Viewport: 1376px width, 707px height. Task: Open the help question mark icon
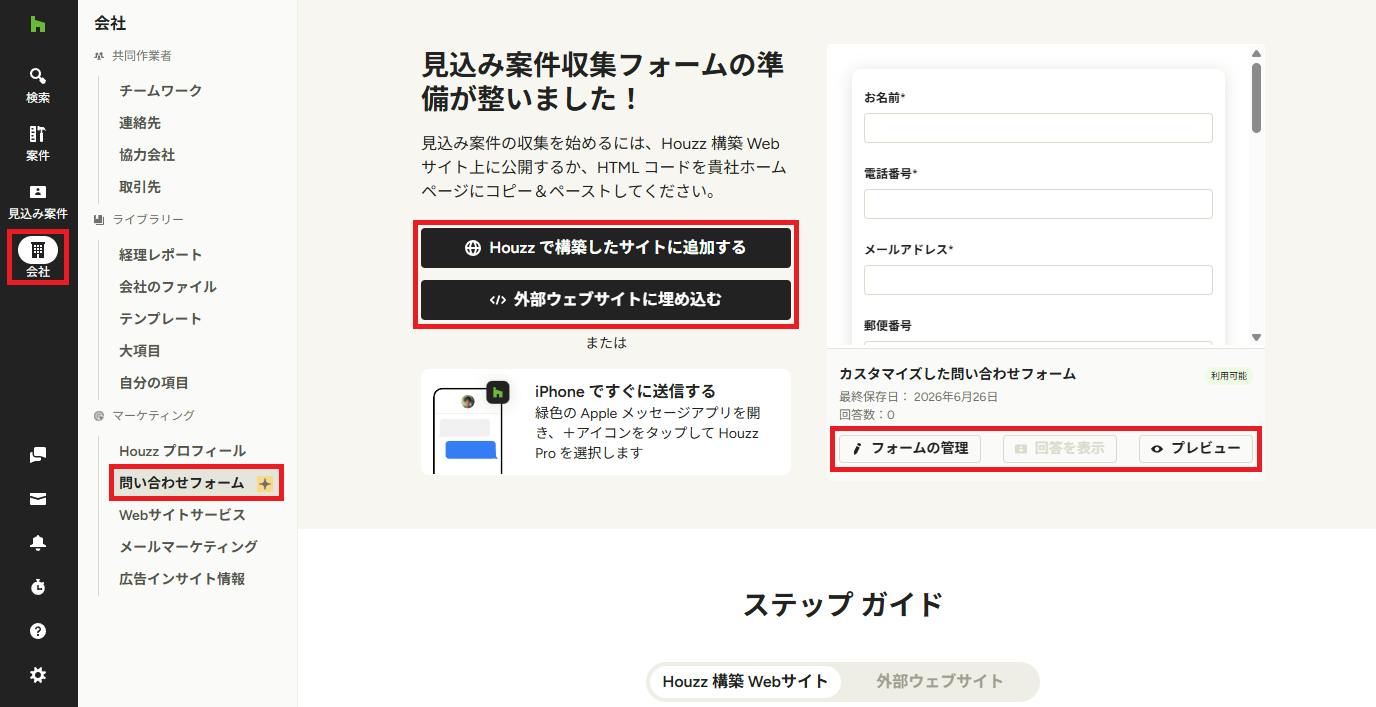pyautogui.click(x=38, y=631)
